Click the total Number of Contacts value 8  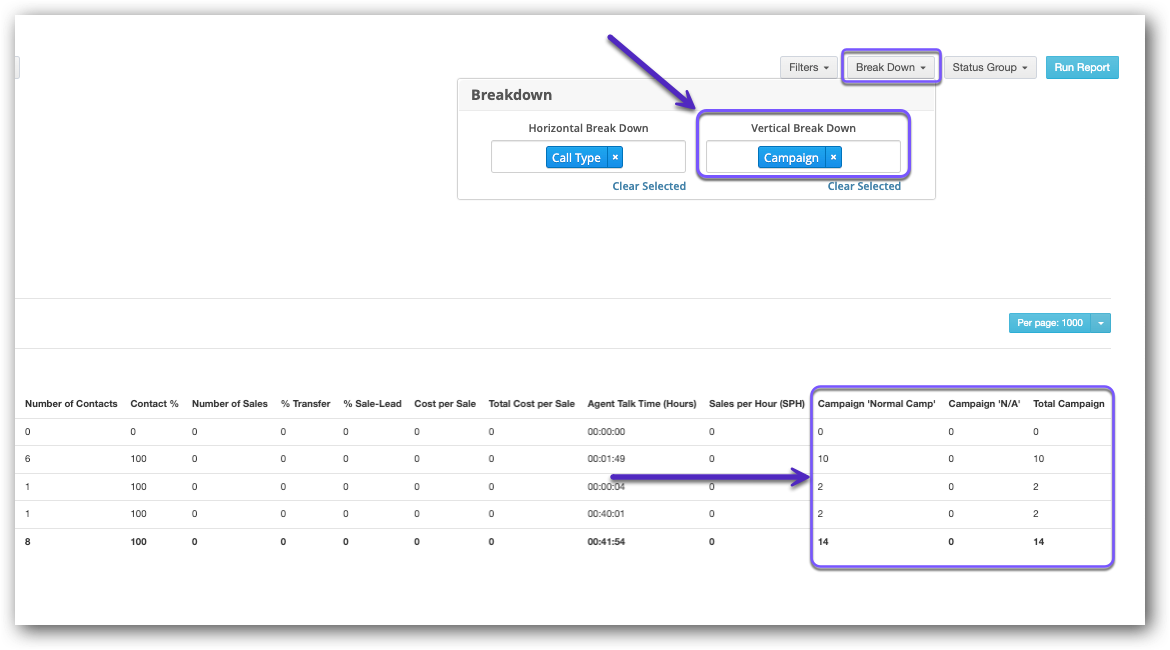pyautogui.click(x=28, y=542)
